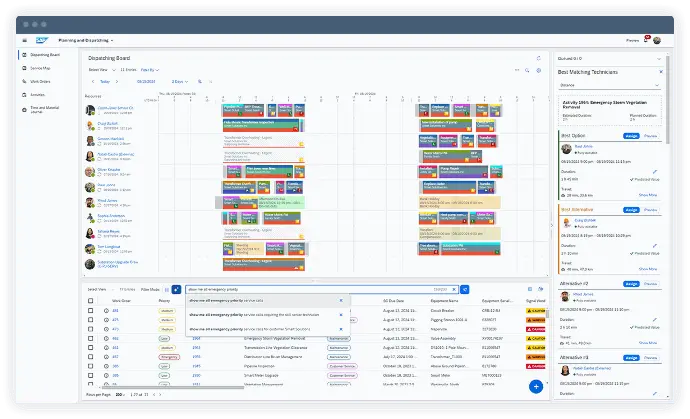The image size is (690, 419).
Task: Open Dispatching Board settings gear
Action: pyautogui.click(x=539, y=70)
